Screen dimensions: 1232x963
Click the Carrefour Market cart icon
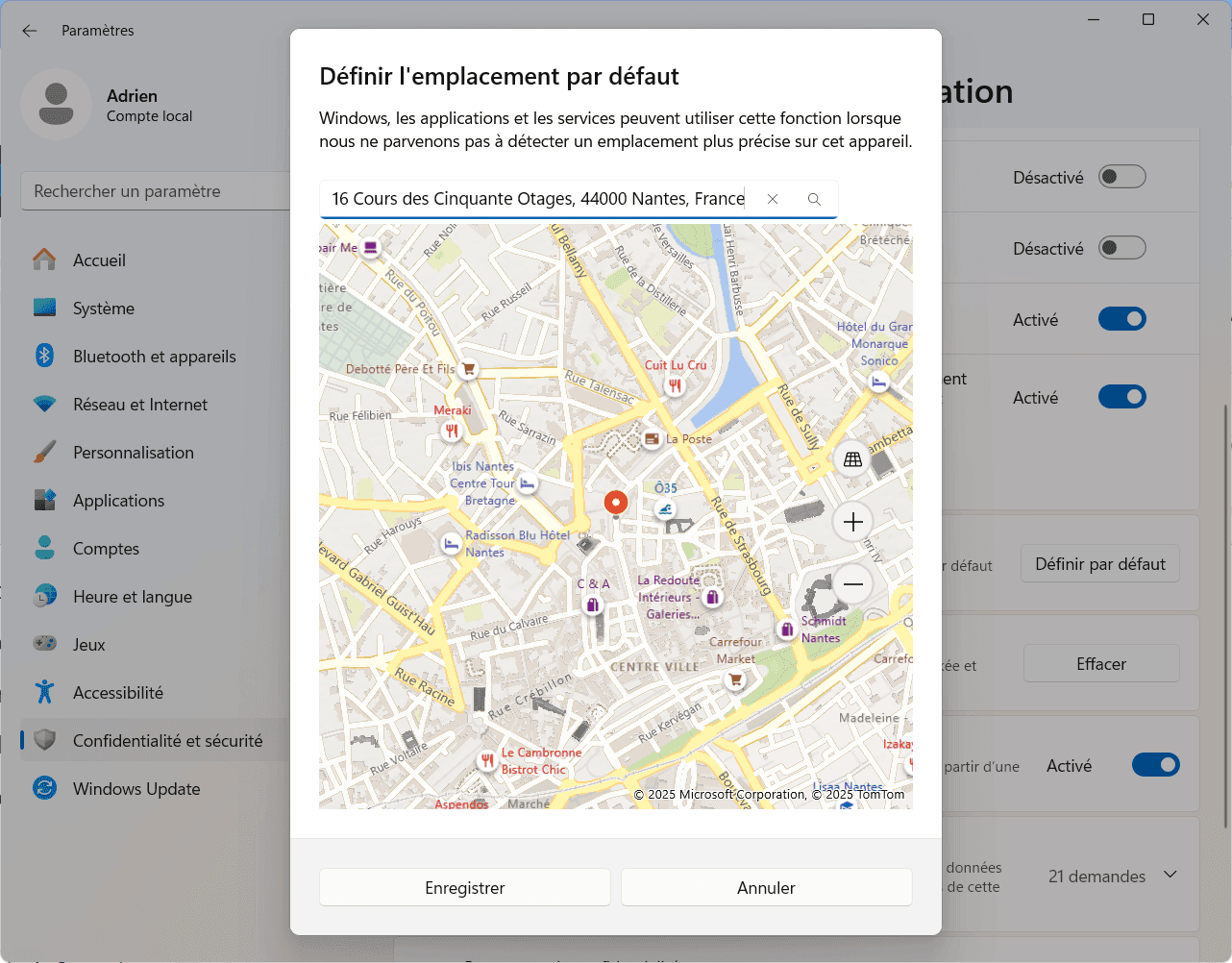[735, 679]
